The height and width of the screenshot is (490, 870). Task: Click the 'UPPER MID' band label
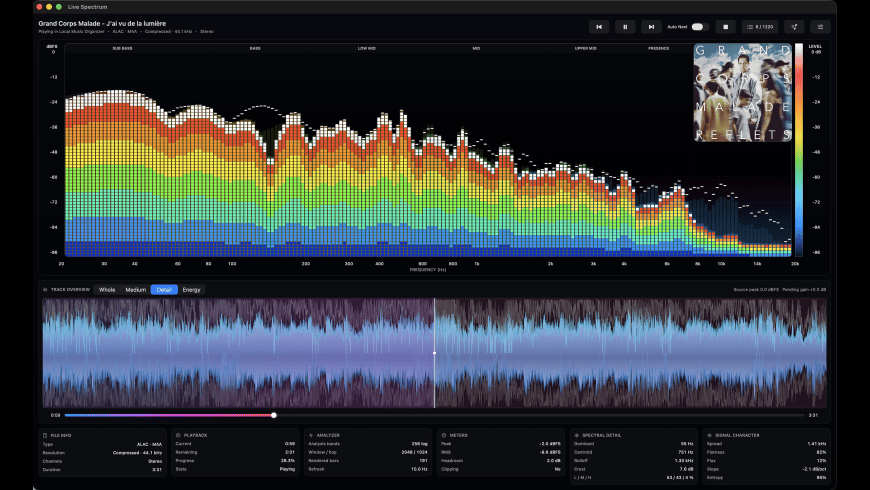pos(585,48)
